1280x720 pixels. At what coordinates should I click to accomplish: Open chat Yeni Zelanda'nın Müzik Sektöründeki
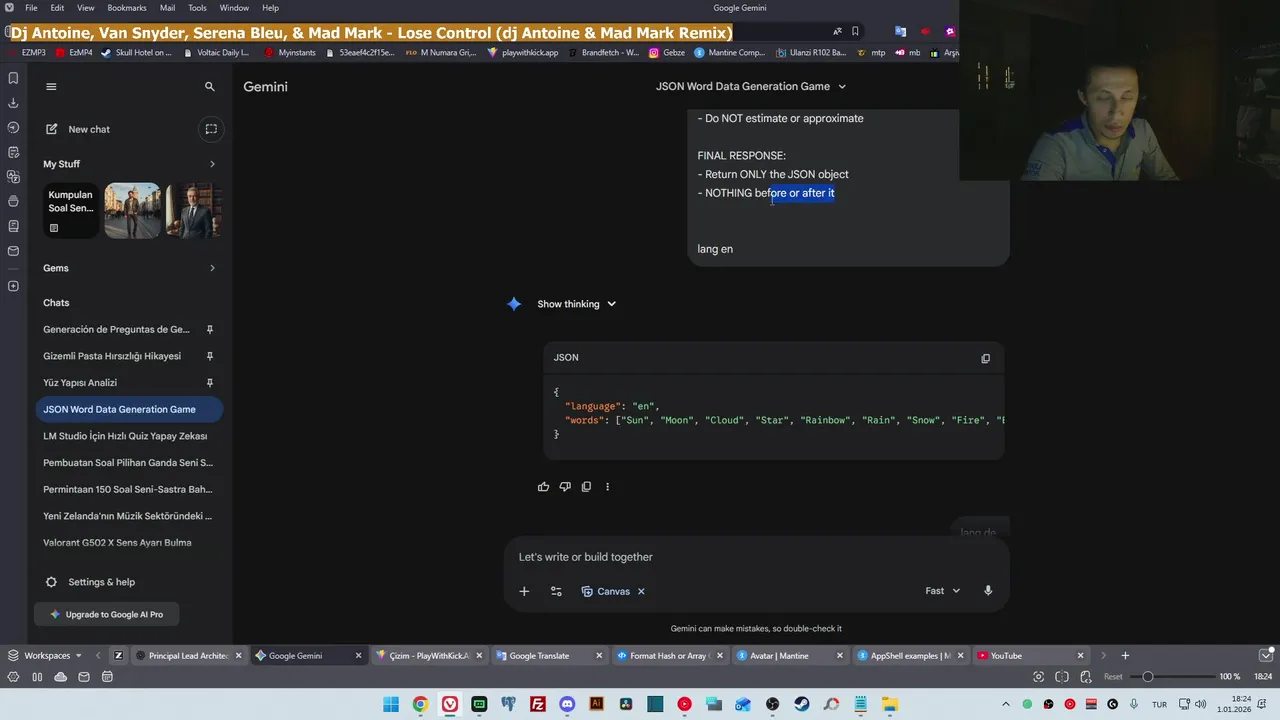pyautogui.click(x=129, y=516)
